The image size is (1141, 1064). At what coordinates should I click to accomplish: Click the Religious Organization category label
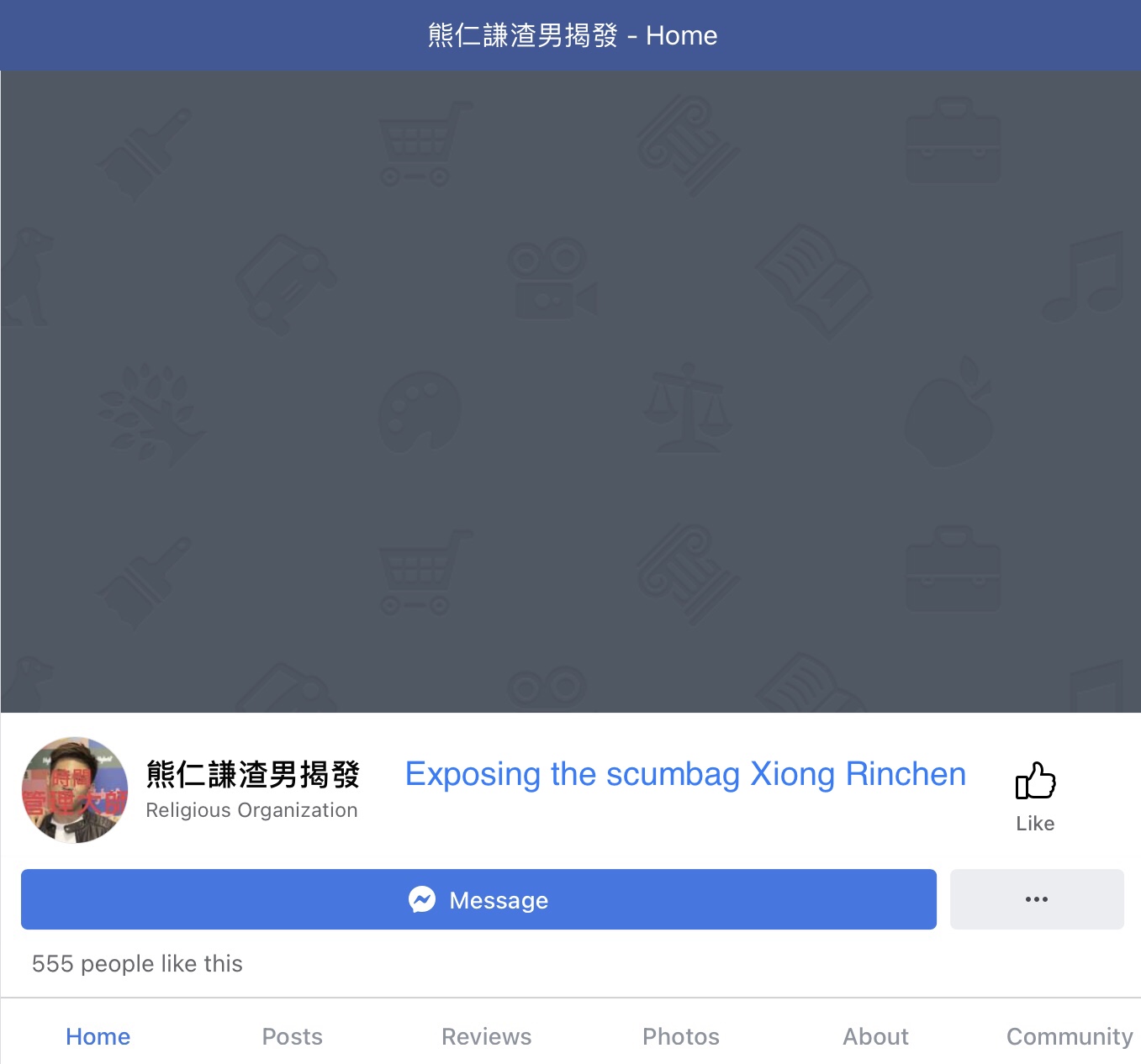pos(251,810)
